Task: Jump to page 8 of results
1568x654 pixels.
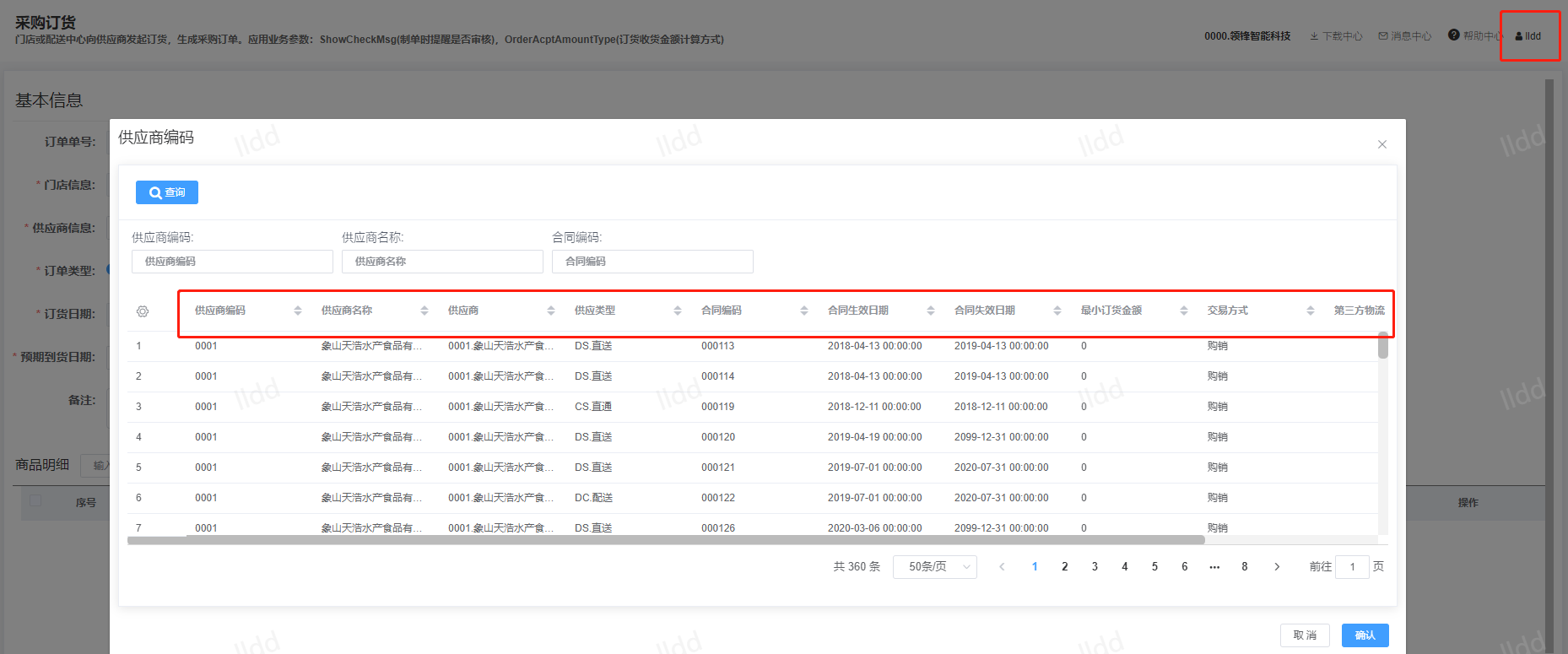Action: coord(1245,567)
